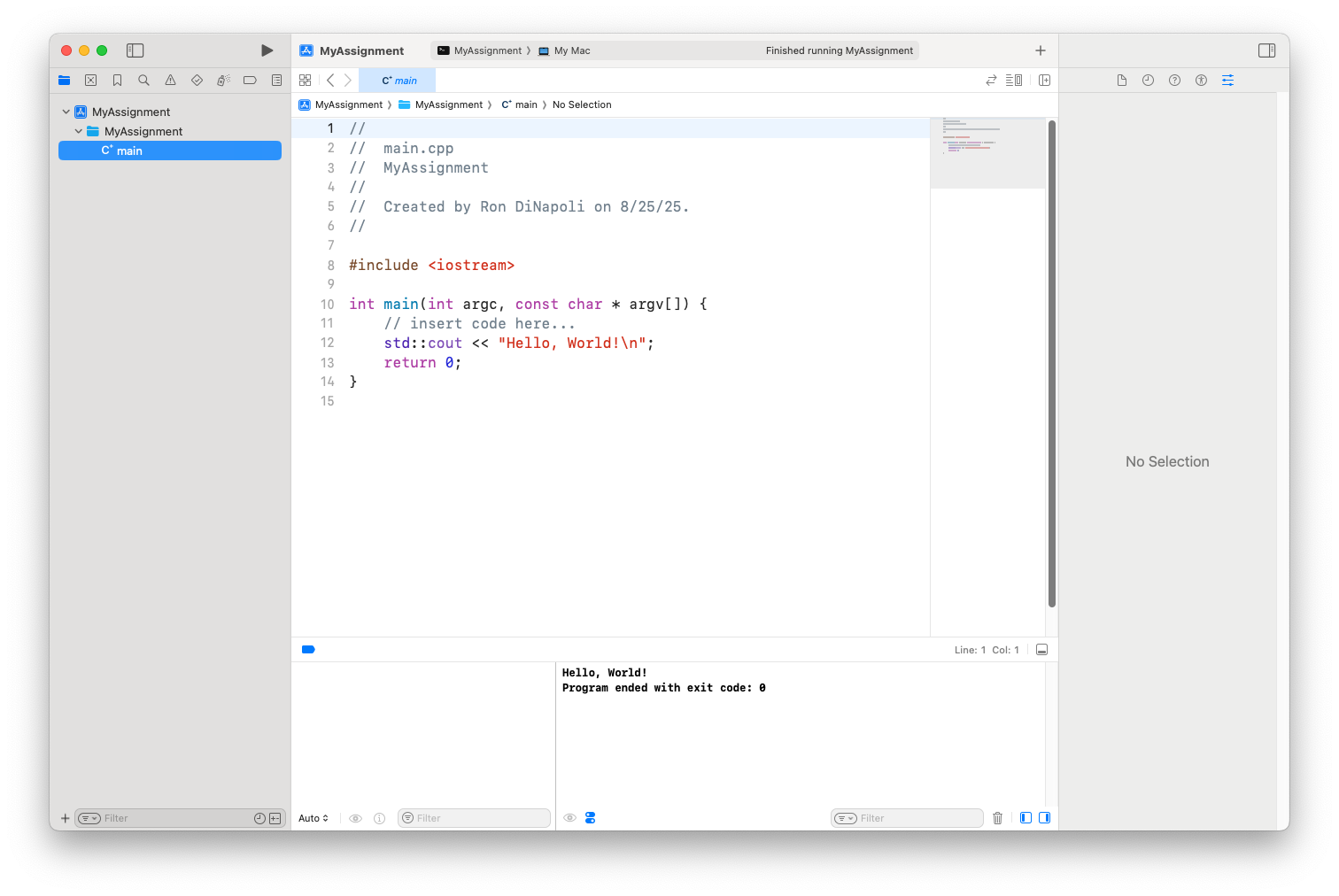Show the History inspector tab
Image resolution: width=1339 pixels, height=896 pixels.
click(1148, 80)
